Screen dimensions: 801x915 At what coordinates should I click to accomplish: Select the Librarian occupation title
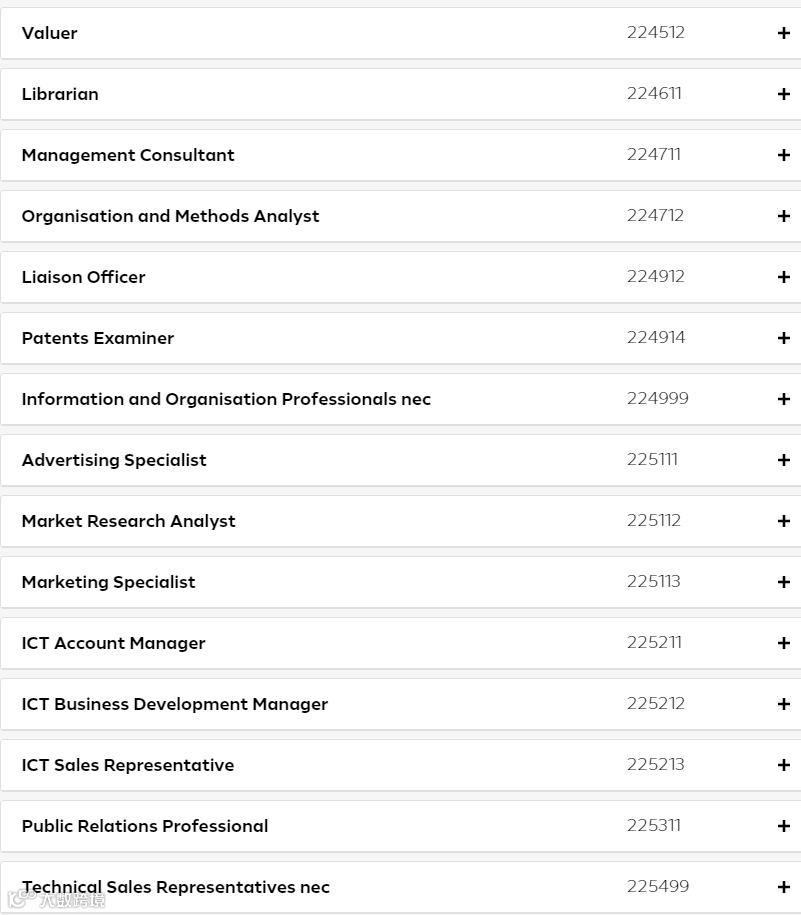click(60, 94)
